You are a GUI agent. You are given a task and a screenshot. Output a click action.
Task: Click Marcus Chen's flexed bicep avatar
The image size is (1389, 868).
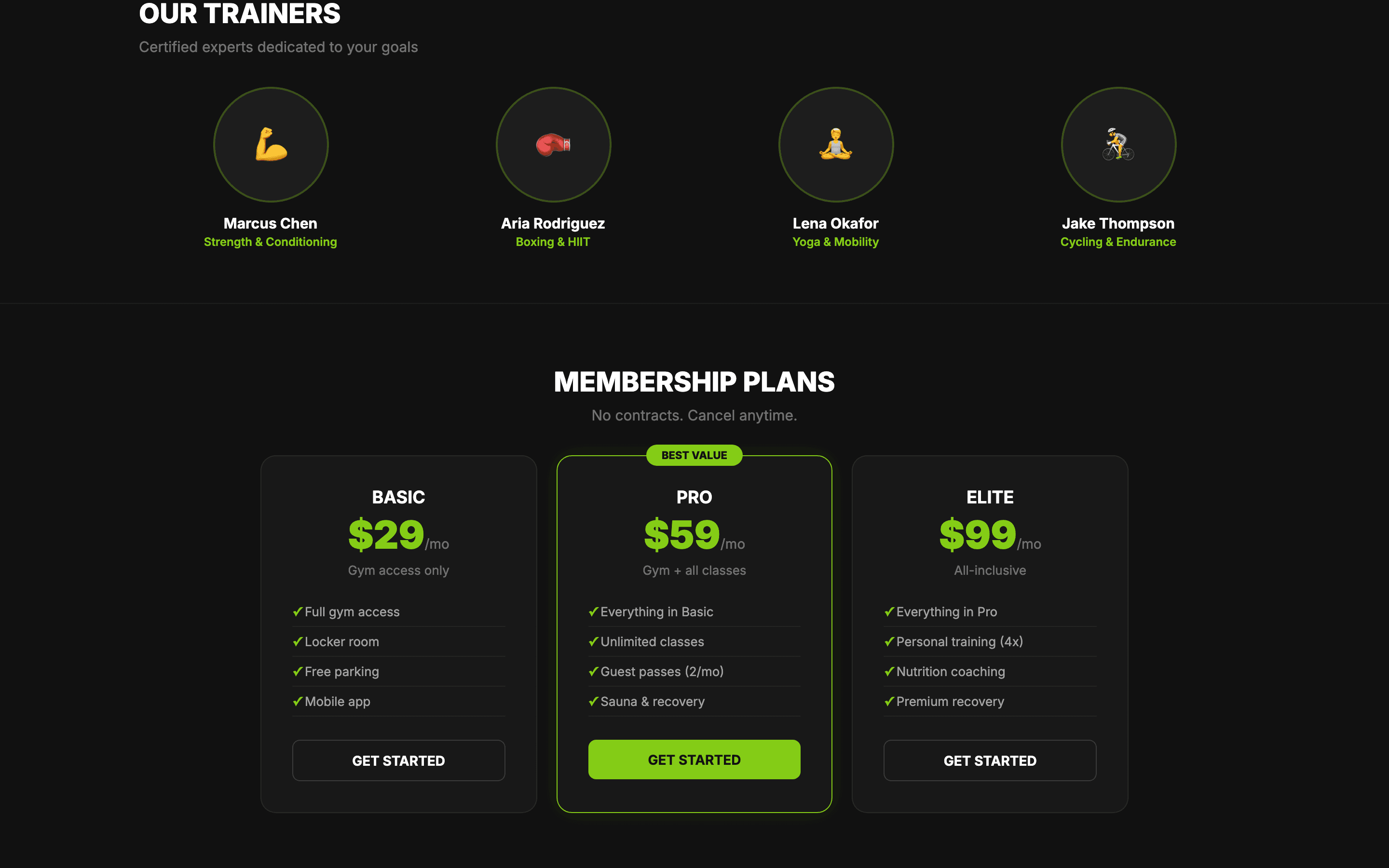point(271,145)
